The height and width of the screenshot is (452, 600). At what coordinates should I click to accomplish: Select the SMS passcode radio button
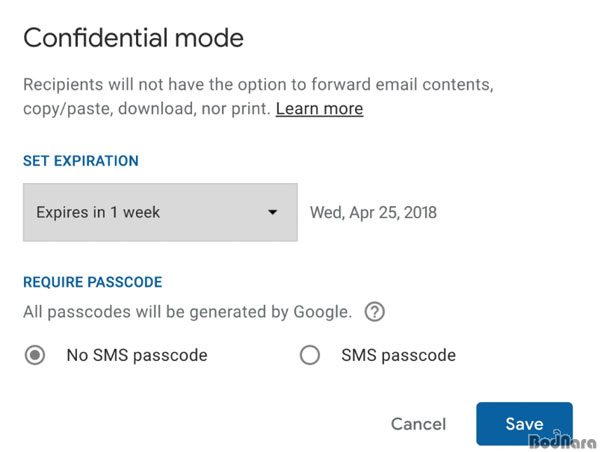click(x=310, y=355)
